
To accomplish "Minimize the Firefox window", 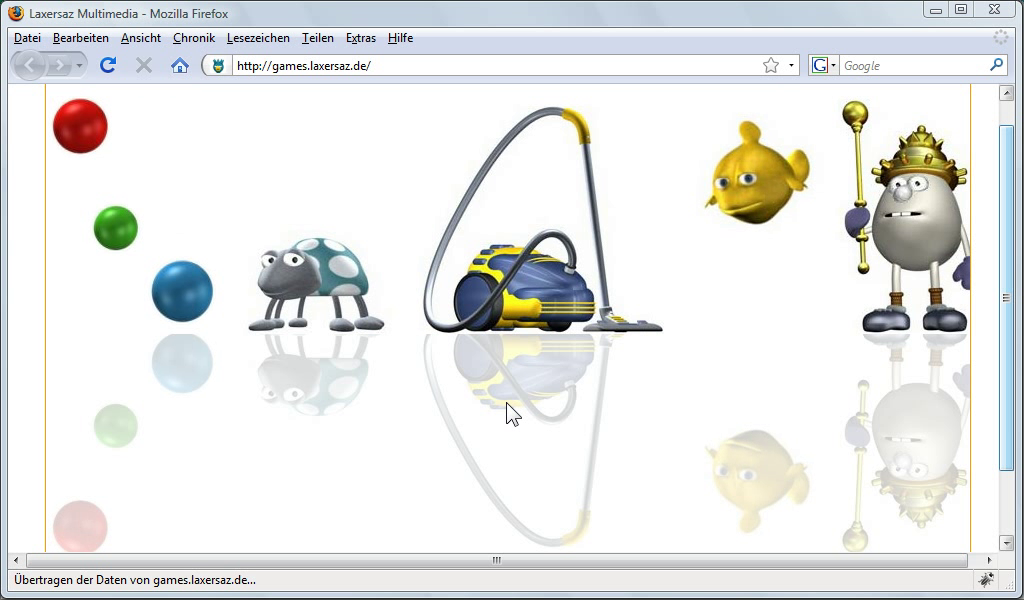I will 936,9.
